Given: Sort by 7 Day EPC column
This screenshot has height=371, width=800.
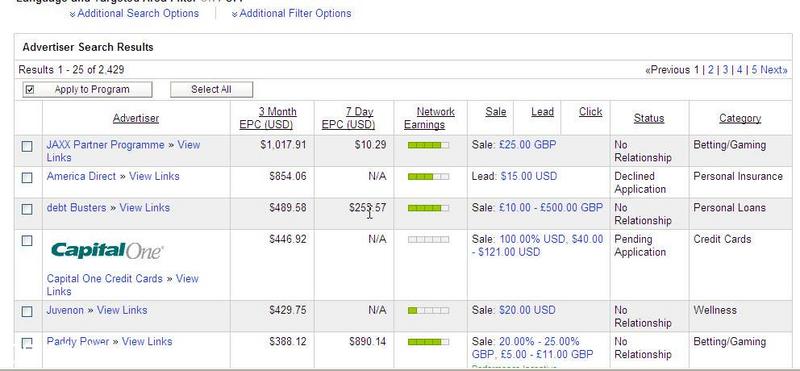Looking at the screenshot, I should [x=349, y=118].
